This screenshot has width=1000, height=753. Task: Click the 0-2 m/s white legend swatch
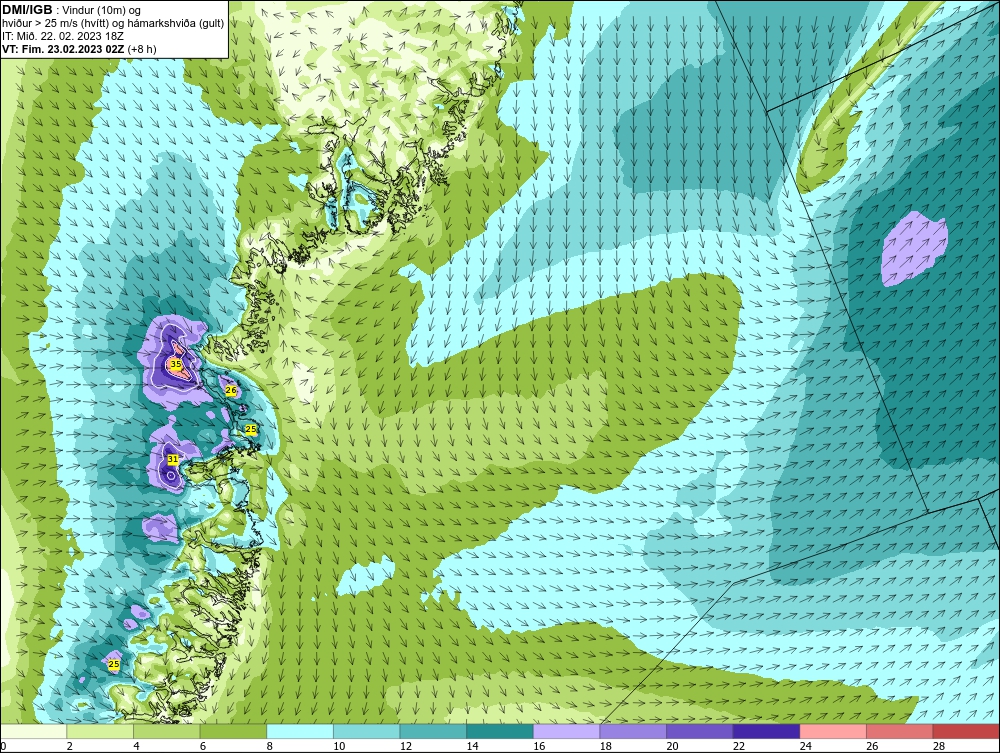point(33,731)
